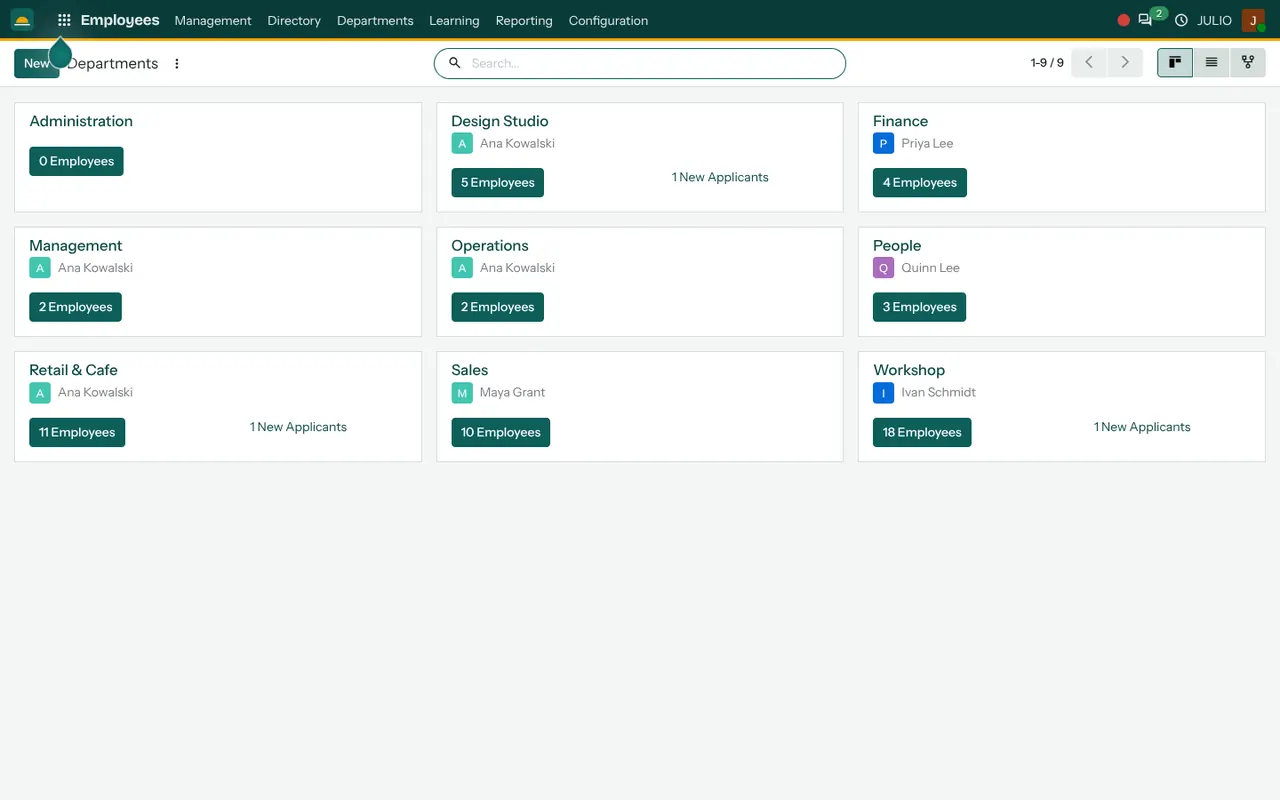Open 0 Employees in Administration
This screenshot has width=1280, height=800.
point(76,161)
